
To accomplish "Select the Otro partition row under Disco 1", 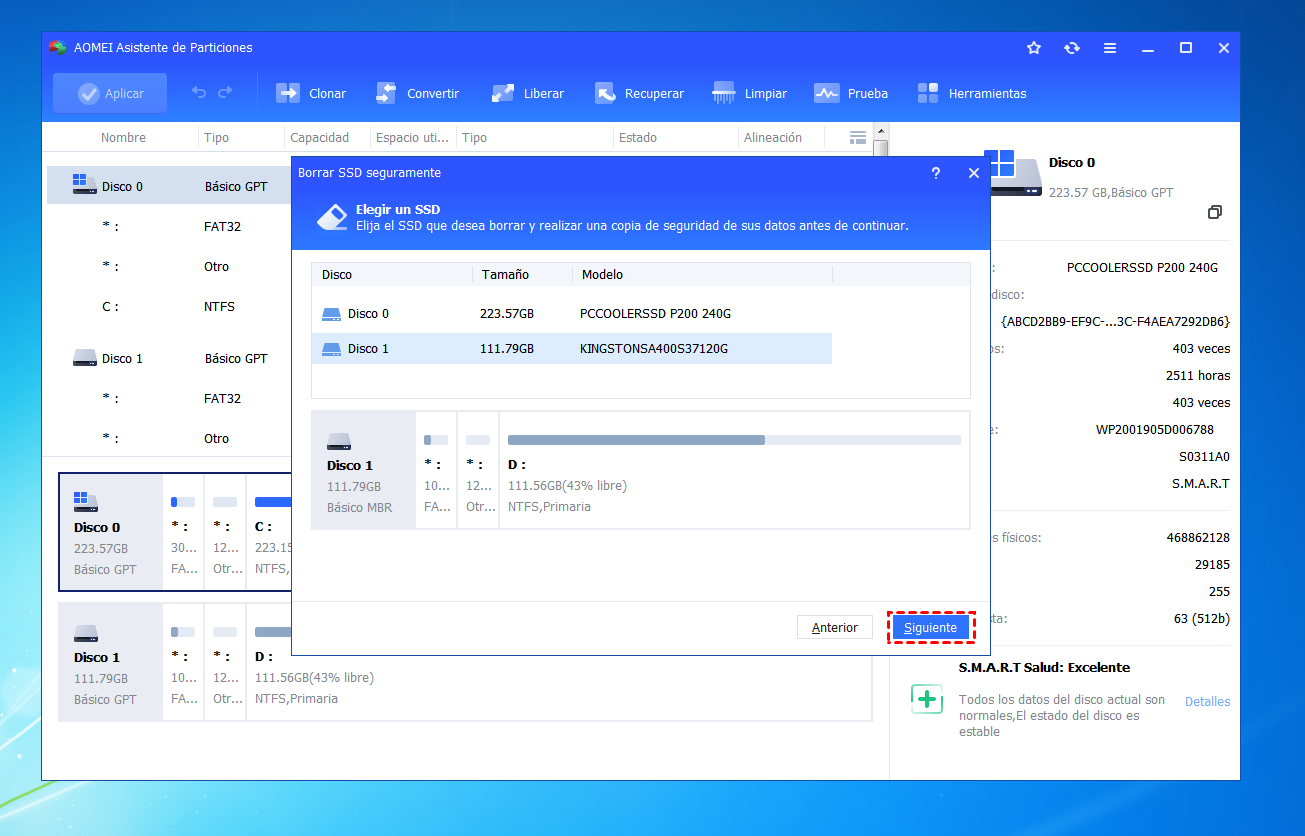I will click(169, 438).
